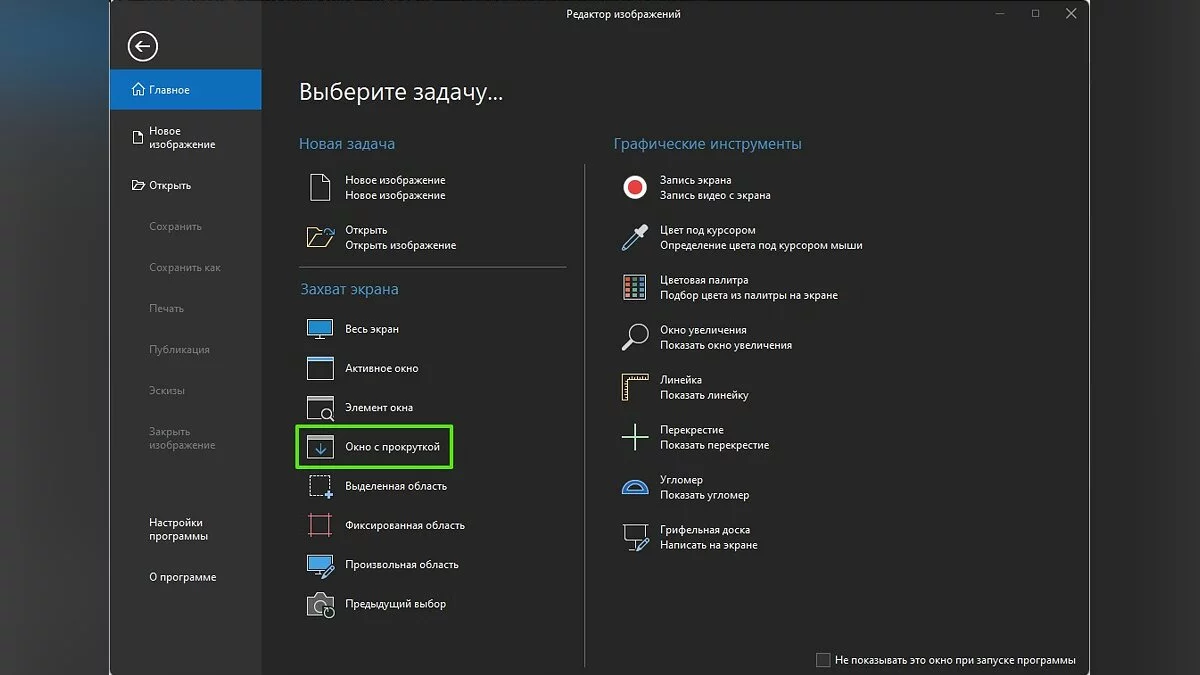Screen dimensions: 1200x675
Task: Open Настройки программы in the sidebar
Action: [x=178, y=529]
